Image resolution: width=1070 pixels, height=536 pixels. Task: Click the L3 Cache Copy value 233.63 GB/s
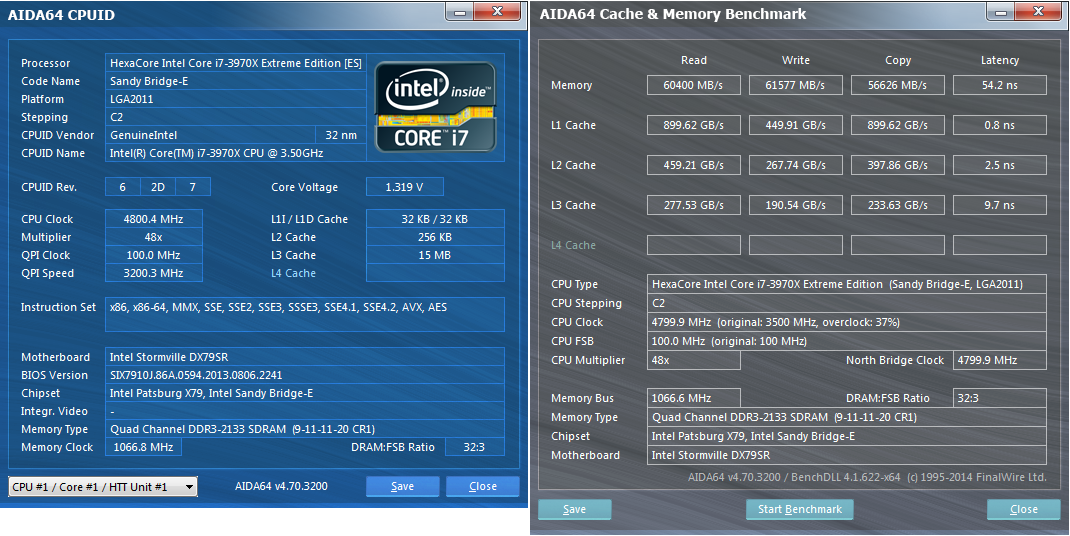coord(897,205)
